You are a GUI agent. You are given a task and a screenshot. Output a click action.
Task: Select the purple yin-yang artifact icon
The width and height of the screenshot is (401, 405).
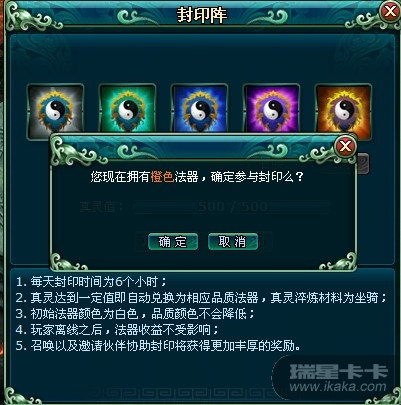click(x=271, y=109)
